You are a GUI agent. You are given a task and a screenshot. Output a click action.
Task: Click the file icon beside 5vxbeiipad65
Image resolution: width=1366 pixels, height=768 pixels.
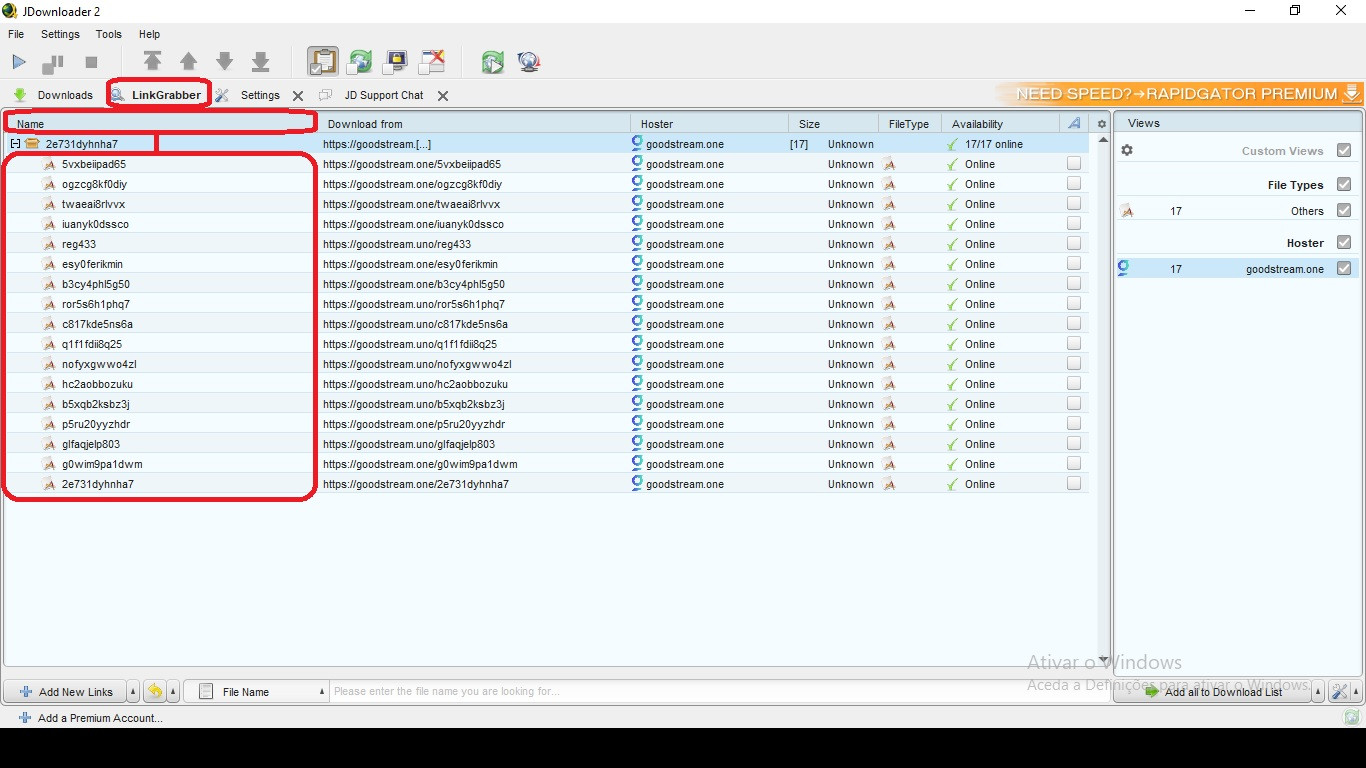pos(49,164)
